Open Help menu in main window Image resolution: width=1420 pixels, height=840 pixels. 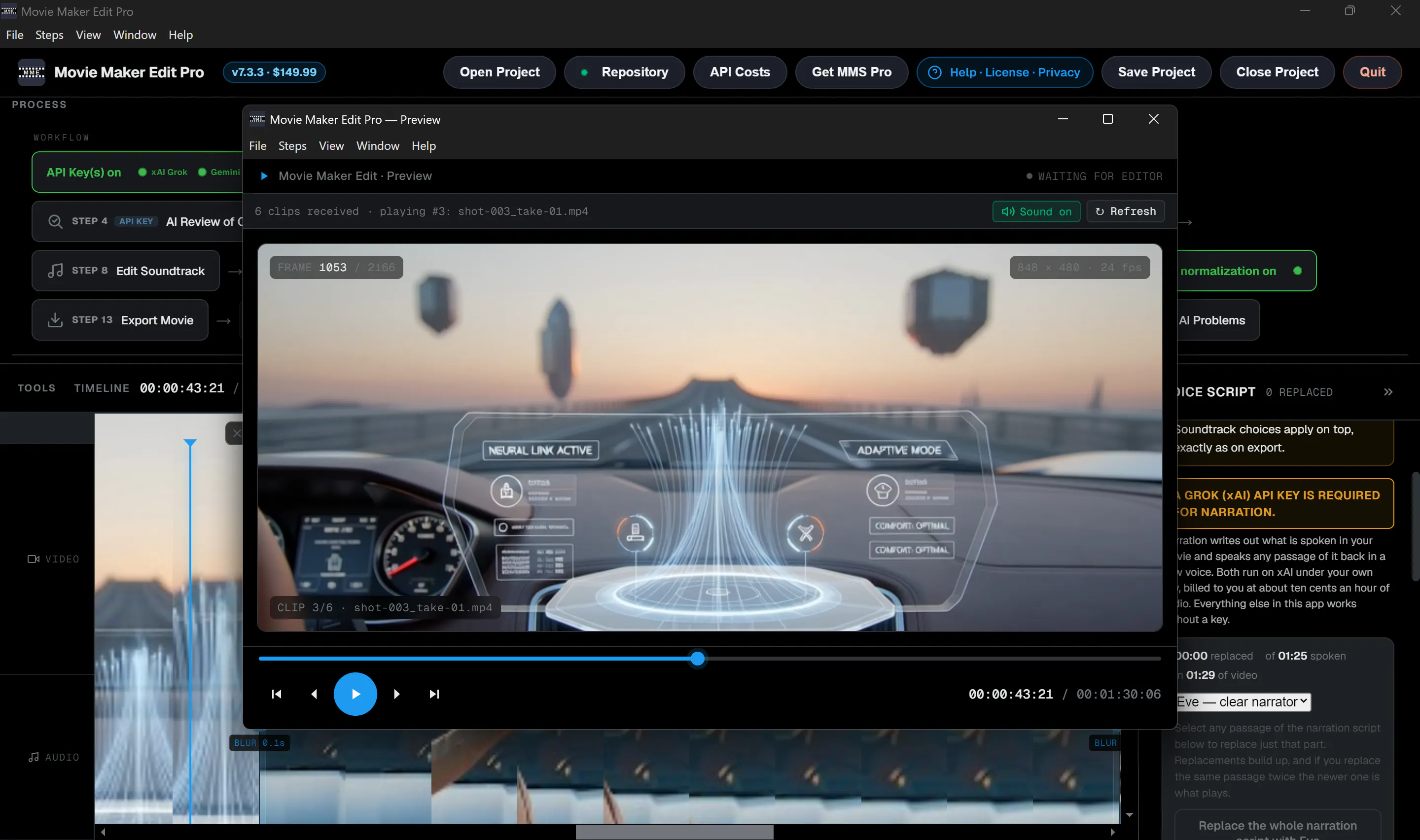180,35
